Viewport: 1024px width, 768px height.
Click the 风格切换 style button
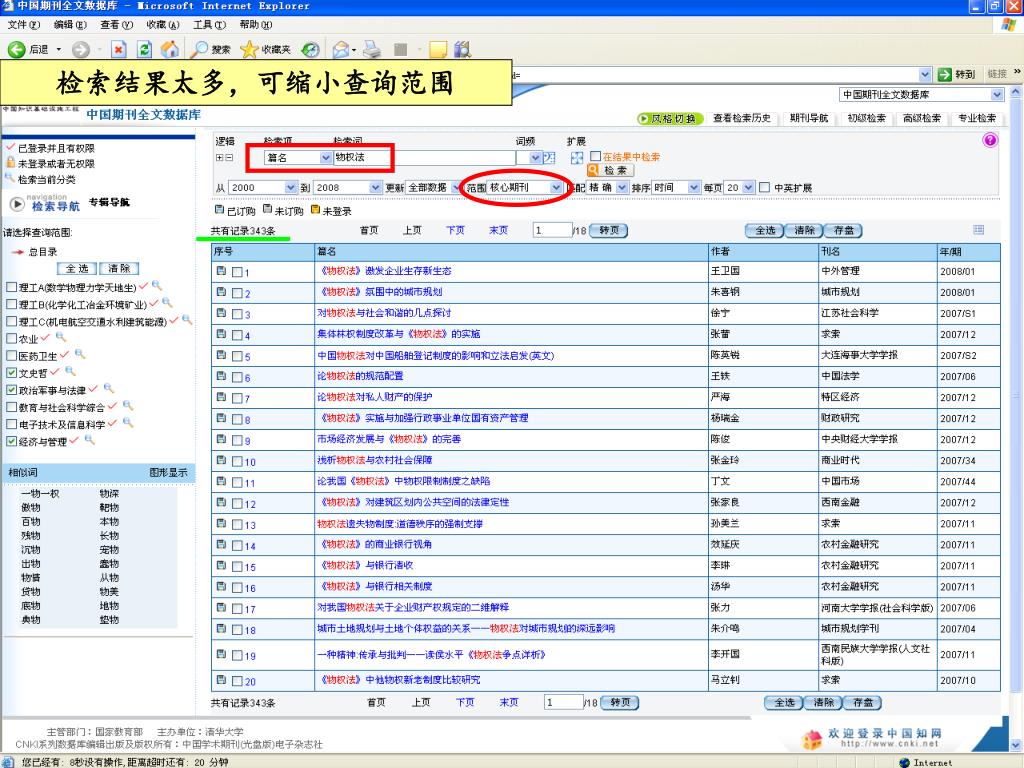click(669, 118)
